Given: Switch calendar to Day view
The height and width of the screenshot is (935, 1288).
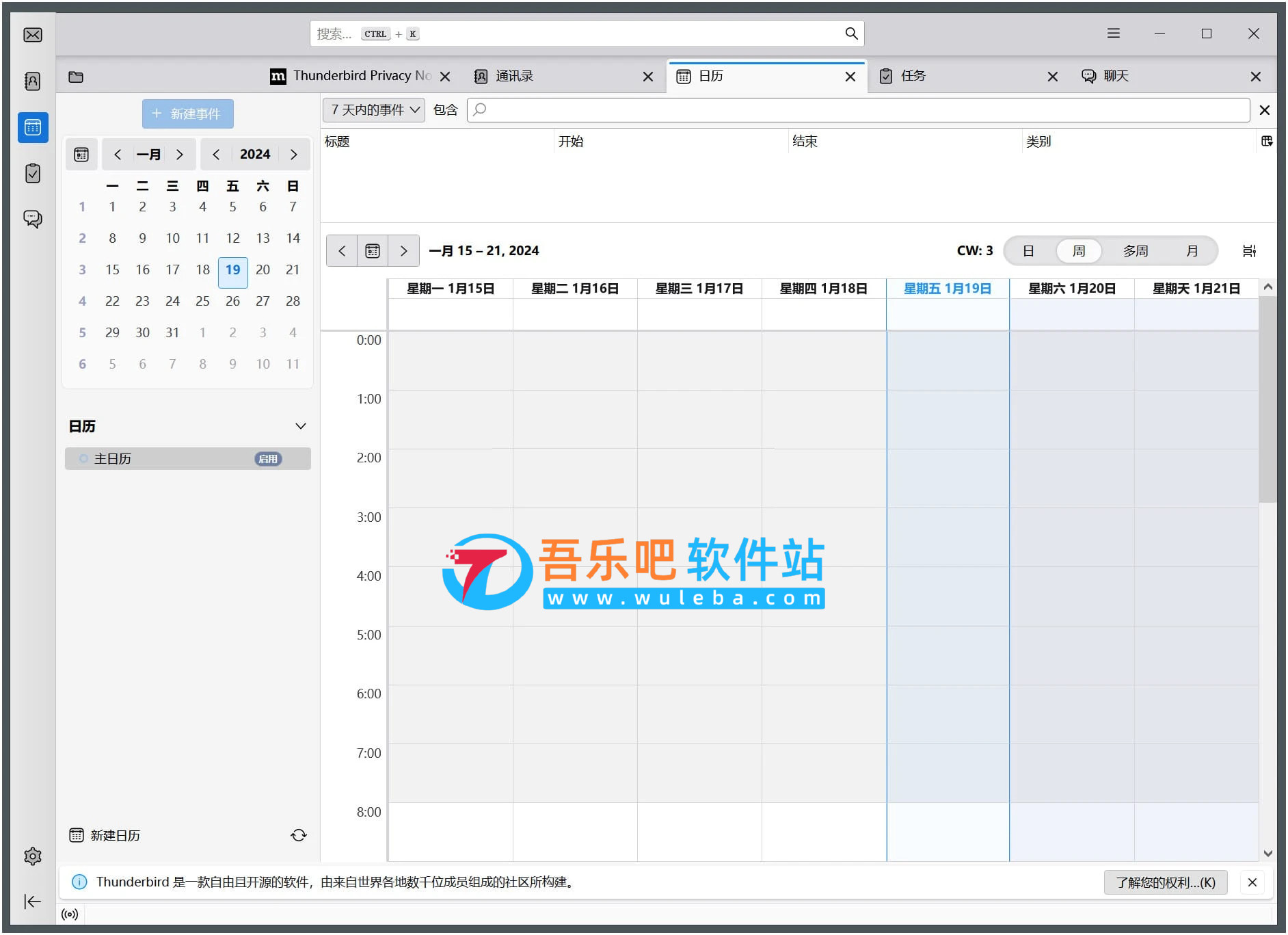Looking at the screenshot, I should 1028,251.
